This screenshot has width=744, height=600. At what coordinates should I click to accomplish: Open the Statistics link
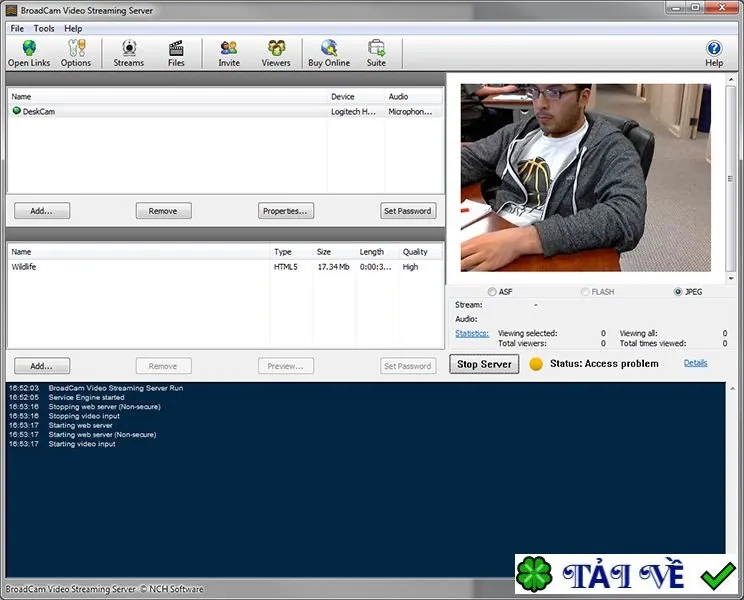(x=472, y=333)
